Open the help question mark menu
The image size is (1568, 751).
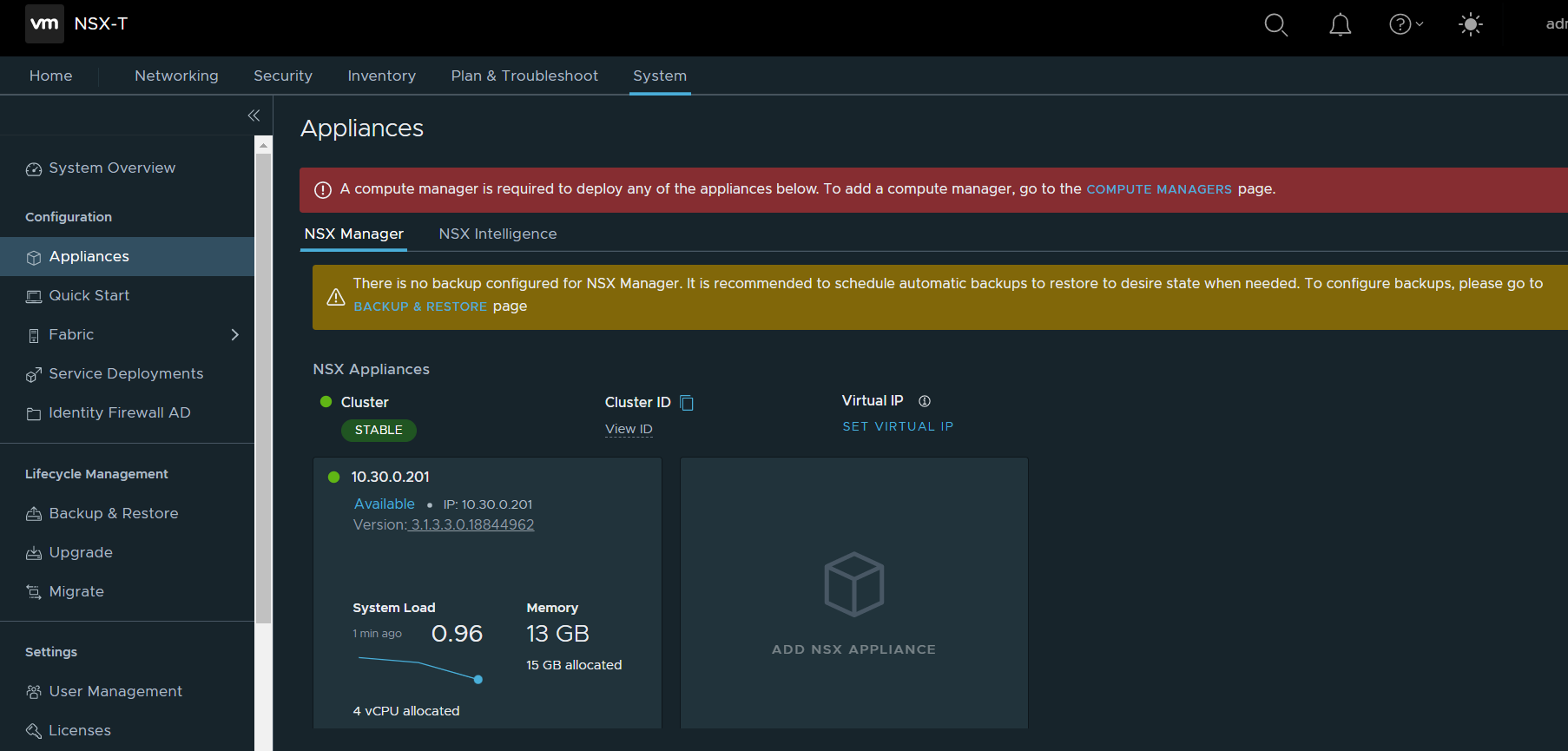click(x=1406, y=24)
